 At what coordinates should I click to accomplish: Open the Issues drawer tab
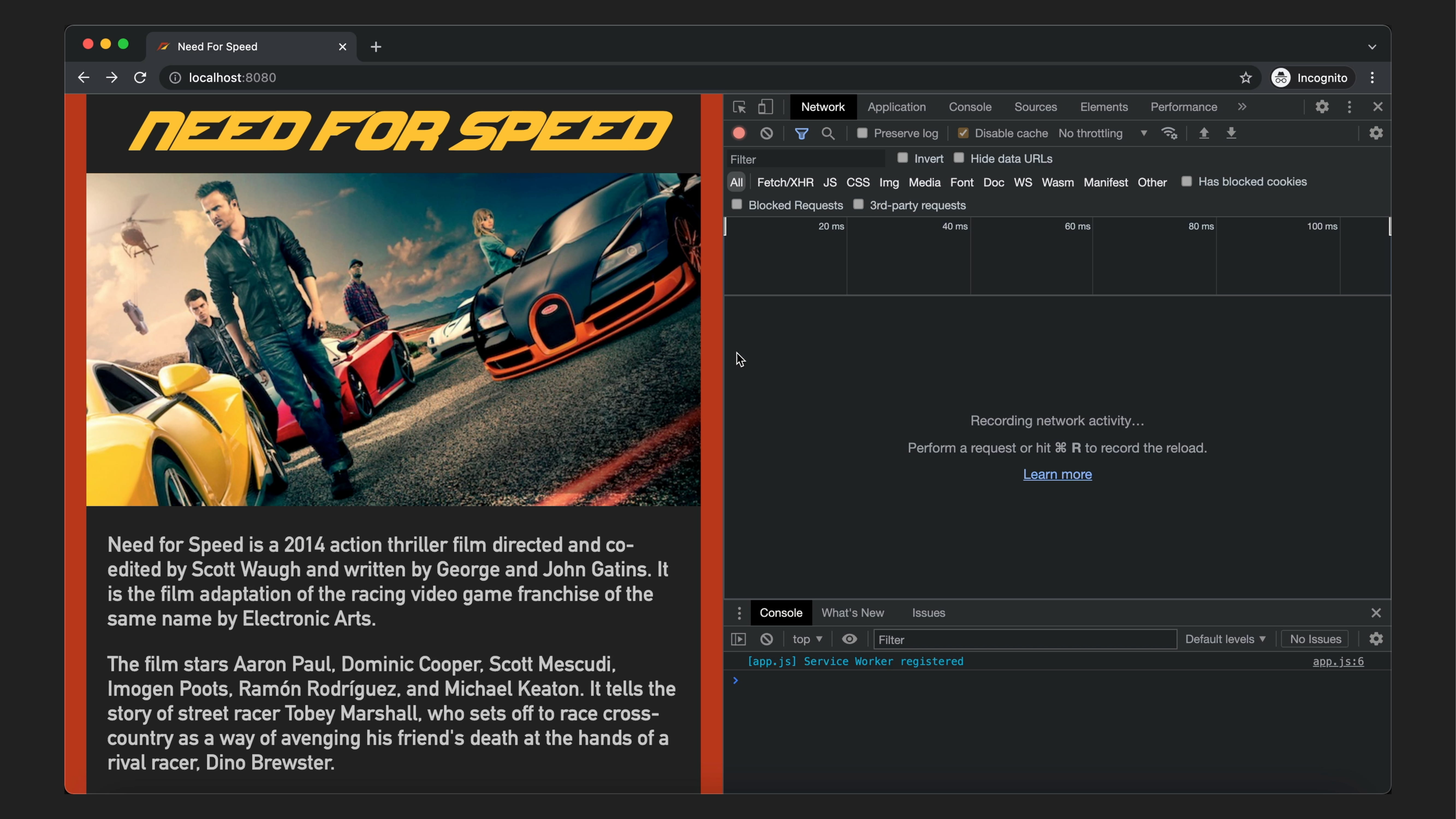tap(928, 613)
